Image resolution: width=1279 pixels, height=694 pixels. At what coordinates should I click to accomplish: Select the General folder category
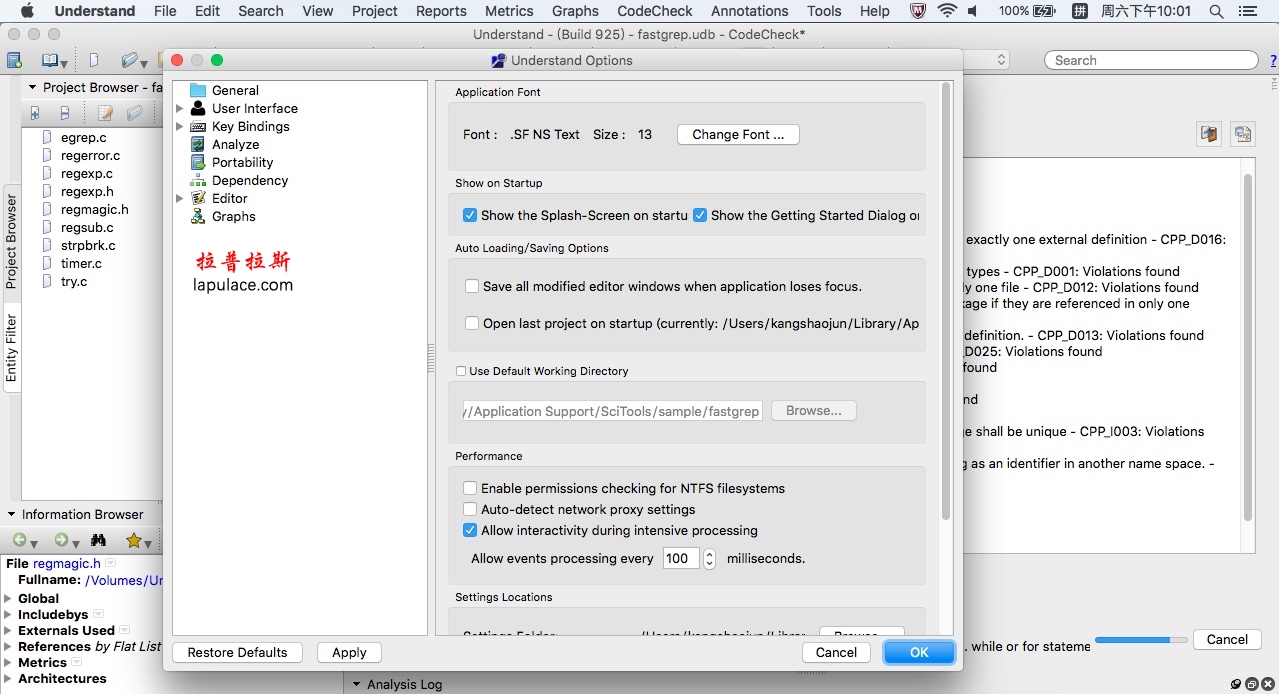point(198,90)
